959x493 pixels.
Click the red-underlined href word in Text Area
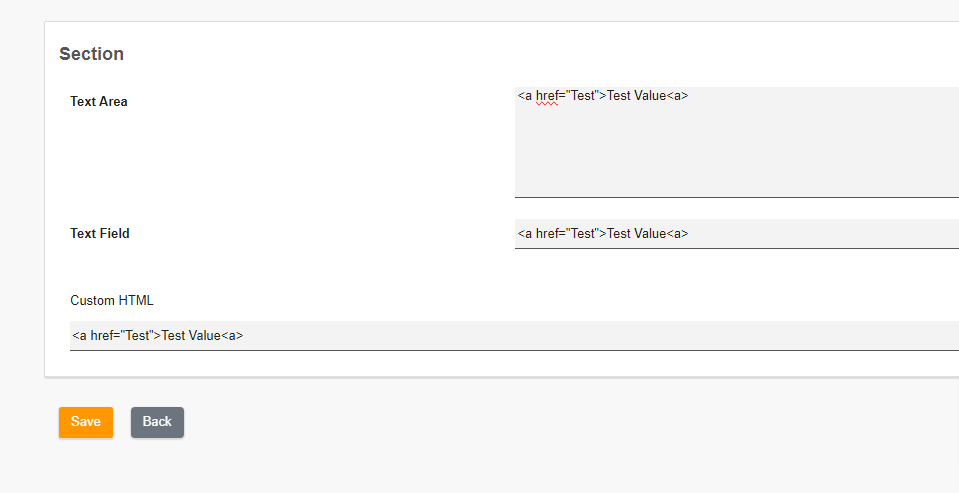coord(548,96)
